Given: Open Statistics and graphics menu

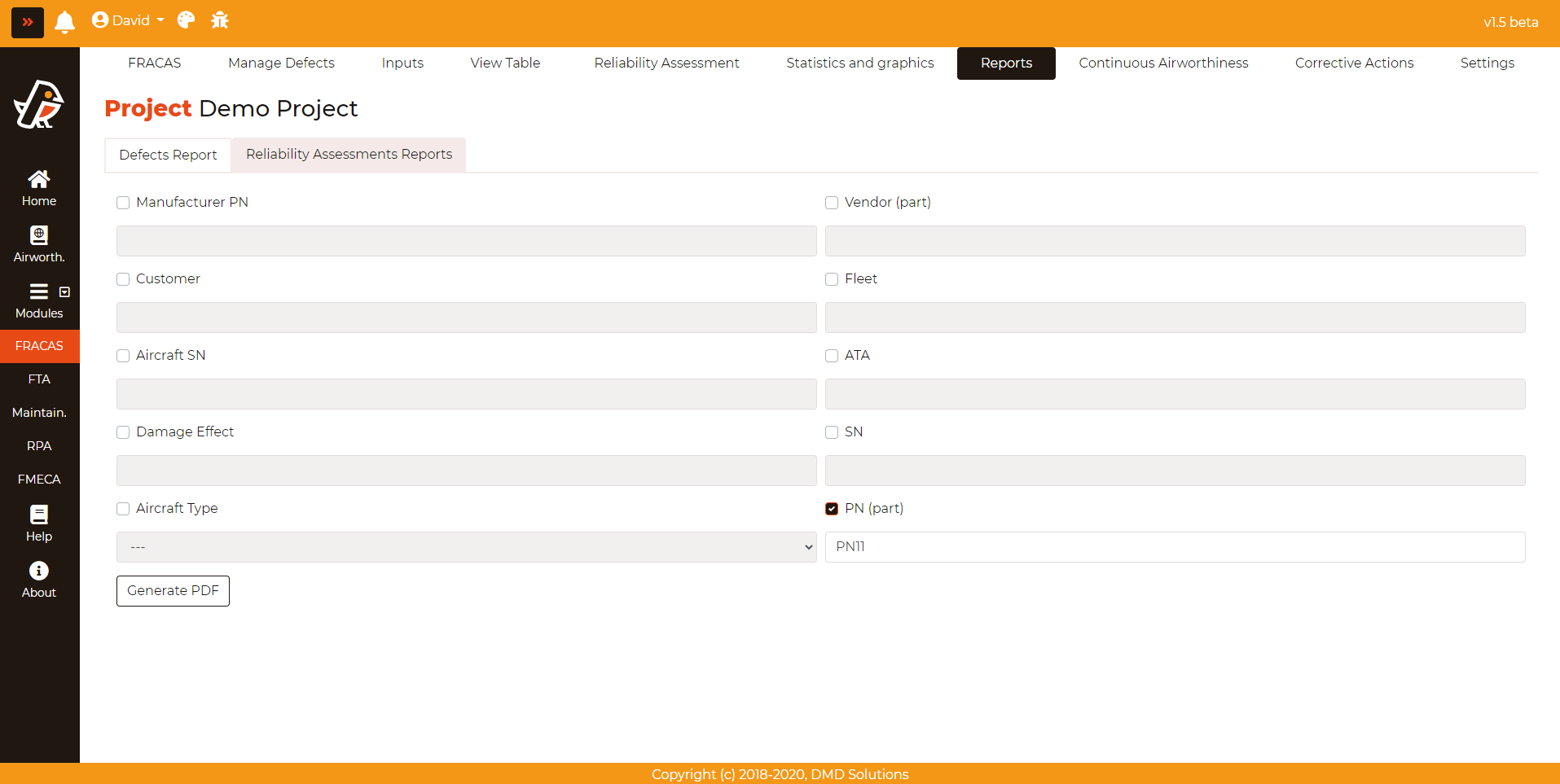Looking at the screenshot, I should [859, 64].
